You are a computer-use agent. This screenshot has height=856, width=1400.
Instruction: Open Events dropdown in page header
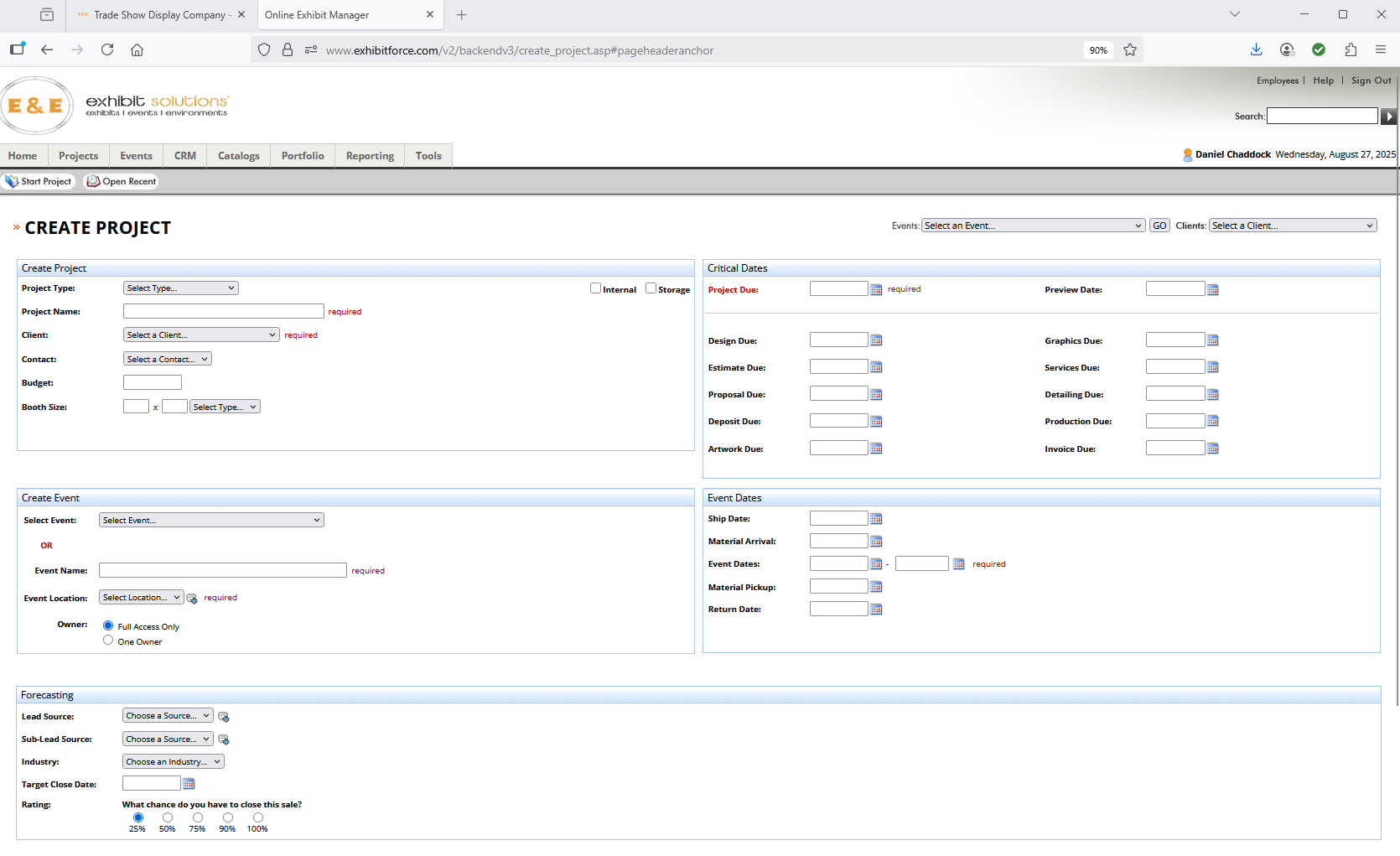(x=1034, y=226)
